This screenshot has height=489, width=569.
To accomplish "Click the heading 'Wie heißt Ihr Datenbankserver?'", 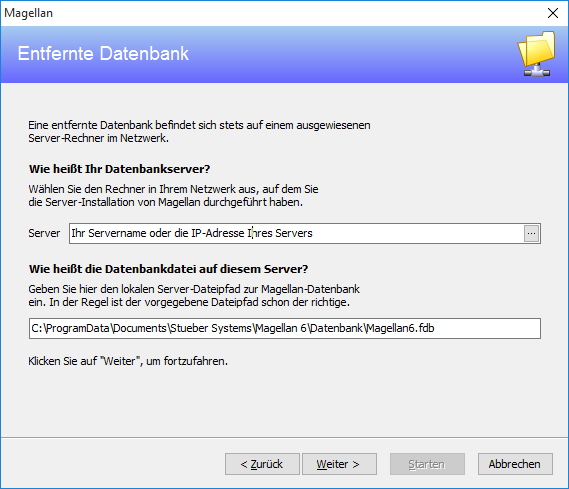I will click(119, 169).
